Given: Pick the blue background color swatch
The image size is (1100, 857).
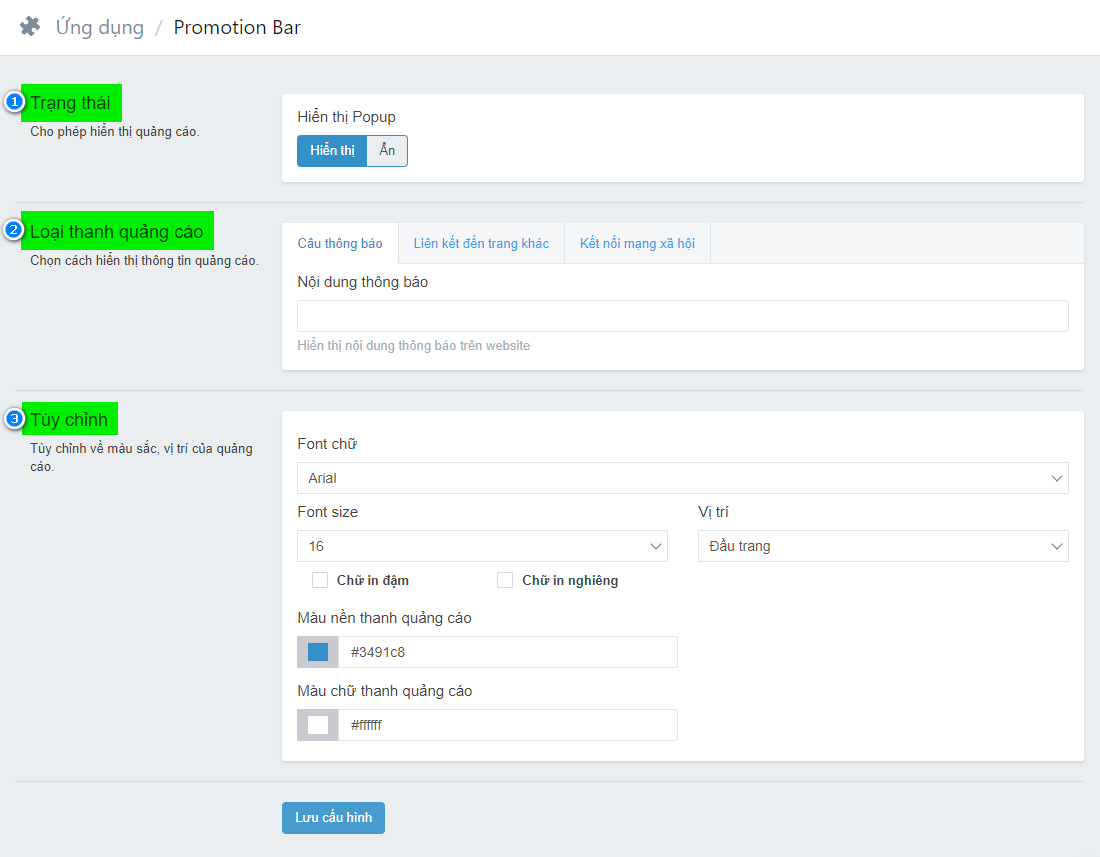Looking at the screenshot, I should click(x=318, y=652).
